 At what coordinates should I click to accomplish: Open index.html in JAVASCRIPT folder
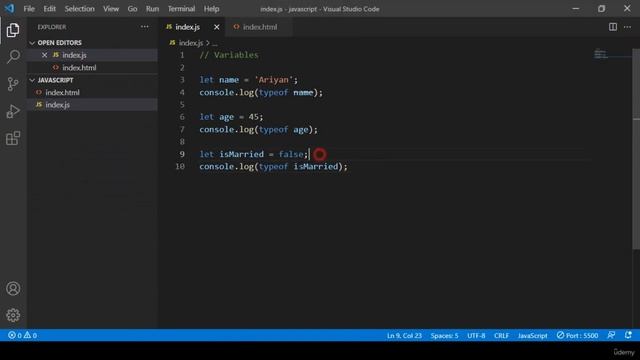point(92,93)
